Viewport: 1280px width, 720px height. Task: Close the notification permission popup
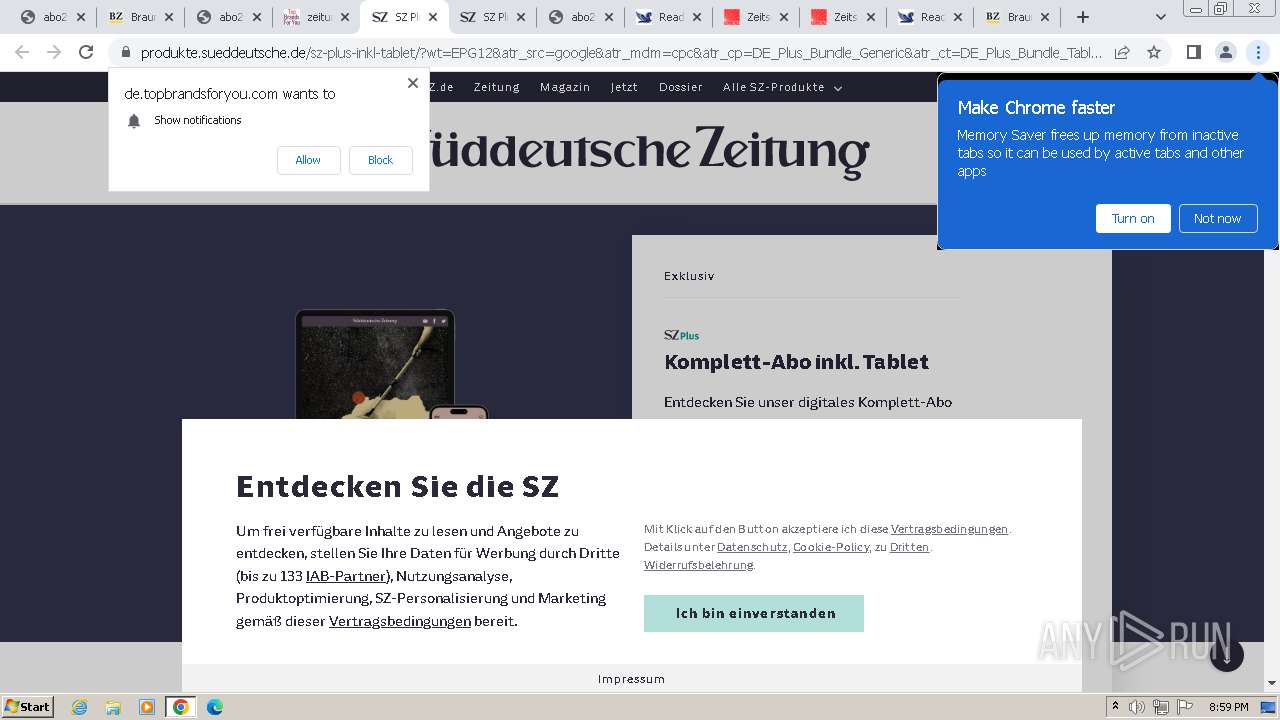click(413, 83)
